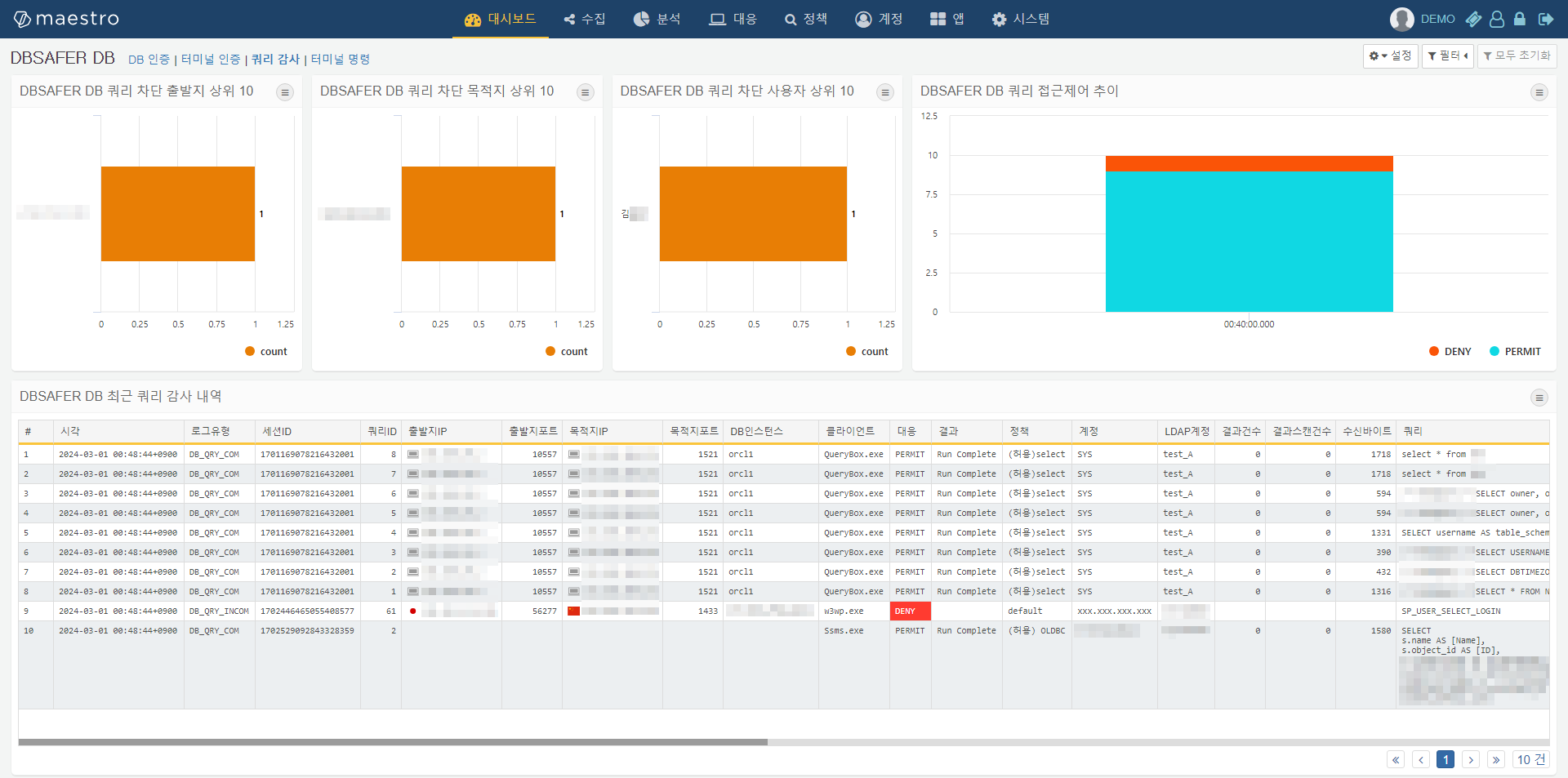The image size is (1568, 778).
Task: Open the 정책 policy menu
Action: 806,19
